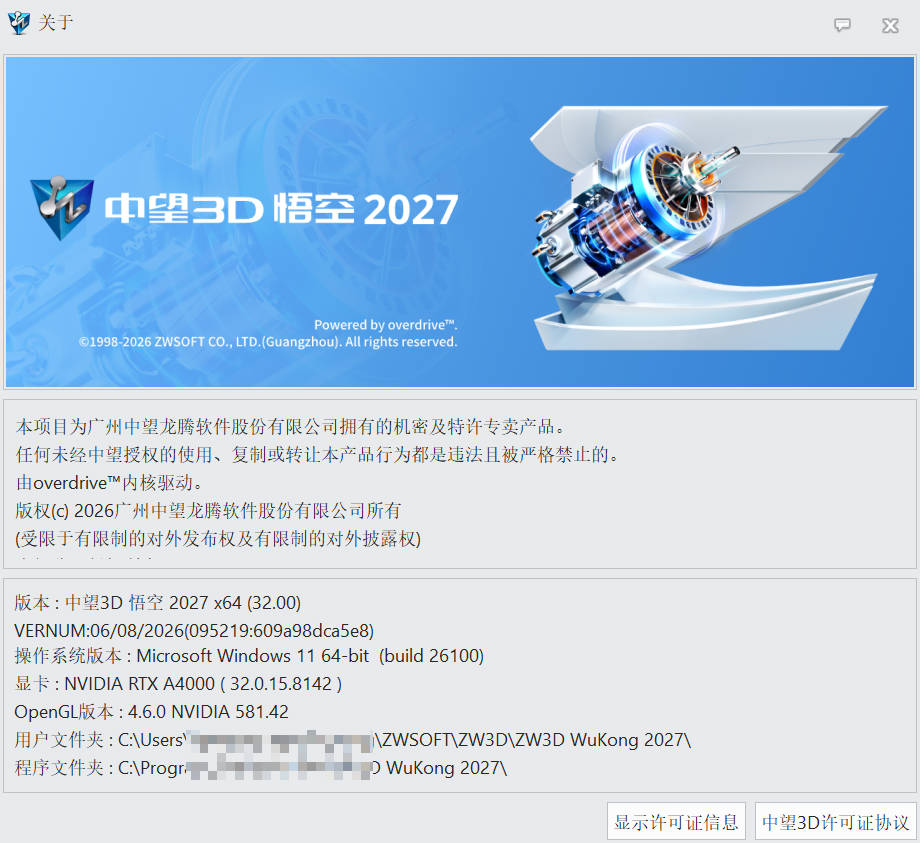Viewport: 920px width, 843px height.
Task: Select the OpenGL版本 : 4.6.0 NVIDIA line
Action: 151,712
